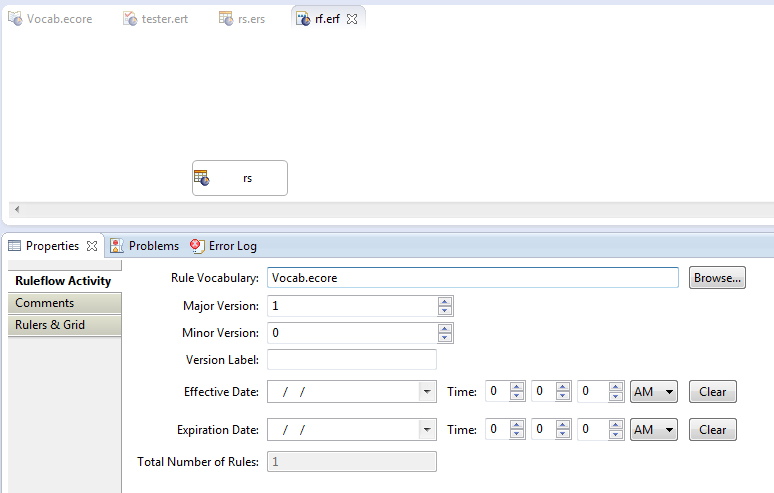
Task: Open the Rulers & Grid section
Action: [65, 325]
